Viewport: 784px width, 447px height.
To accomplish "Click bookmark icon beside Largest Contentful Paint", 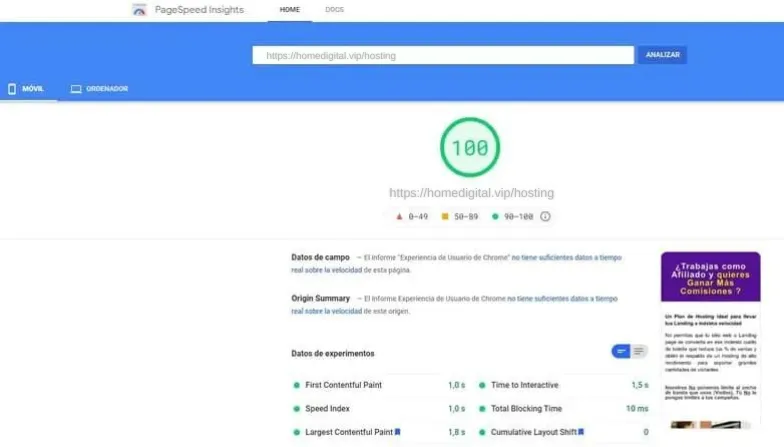I will tap(398, 432).
